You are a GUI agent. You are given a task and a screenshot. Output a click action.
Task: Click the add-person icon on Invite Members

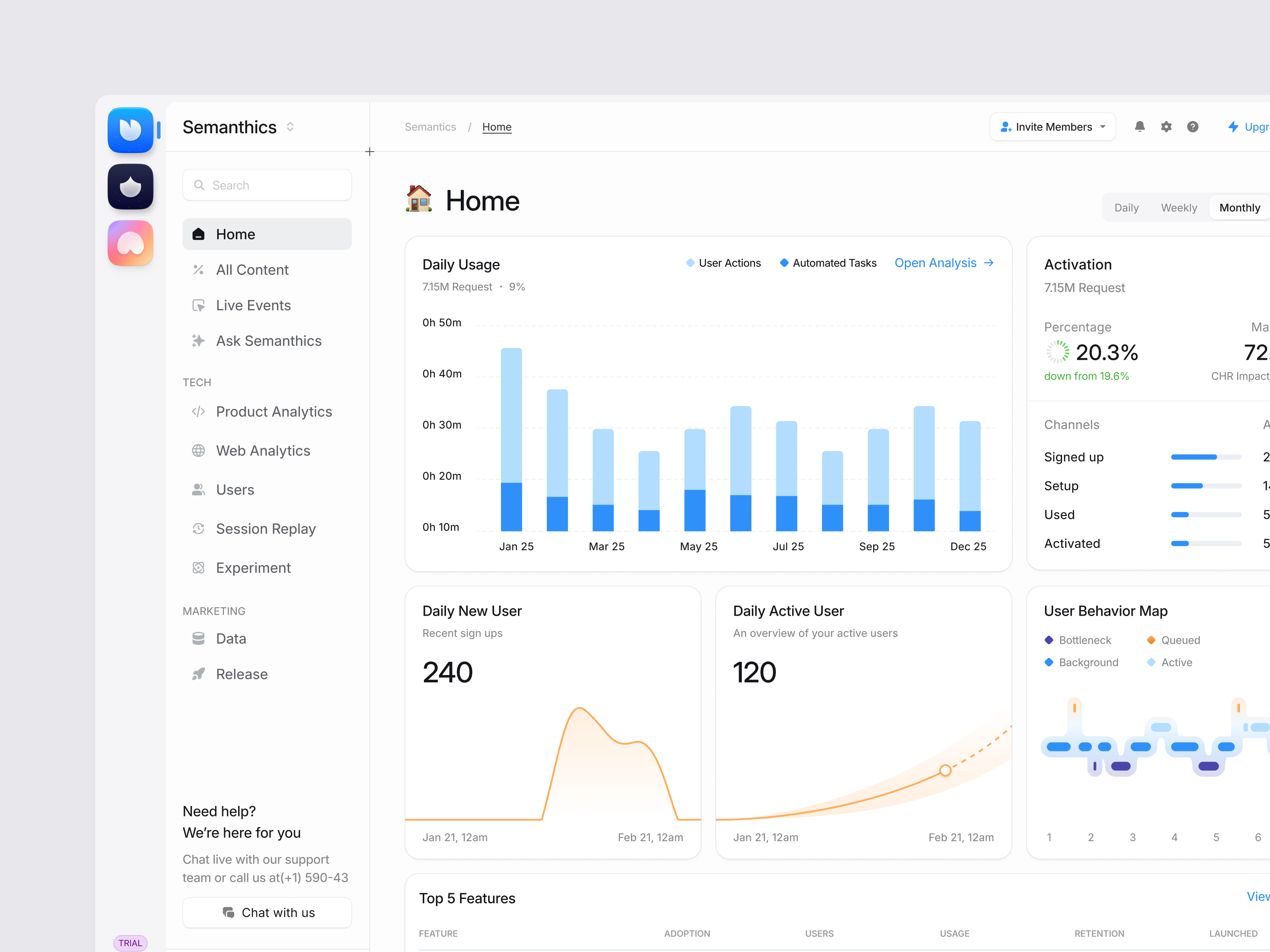click(1006, 127)
